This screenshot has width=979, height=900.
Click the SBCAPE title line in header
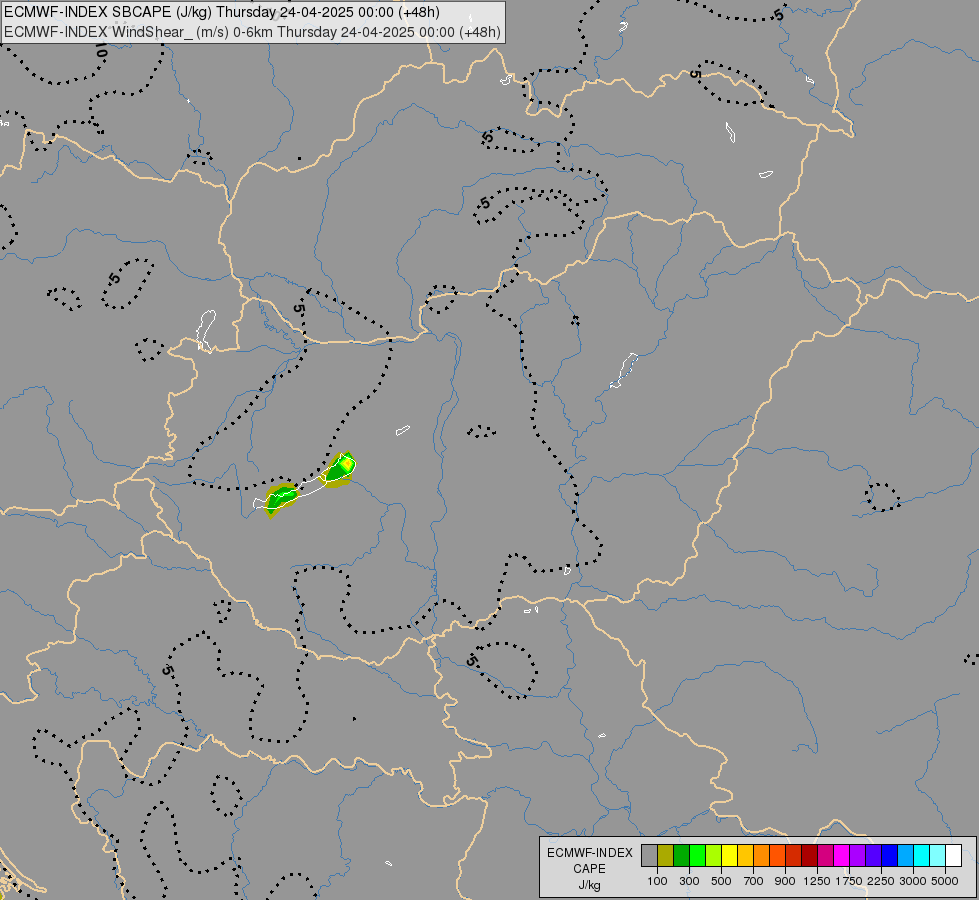pyautogui.click(x=222, y=12)
